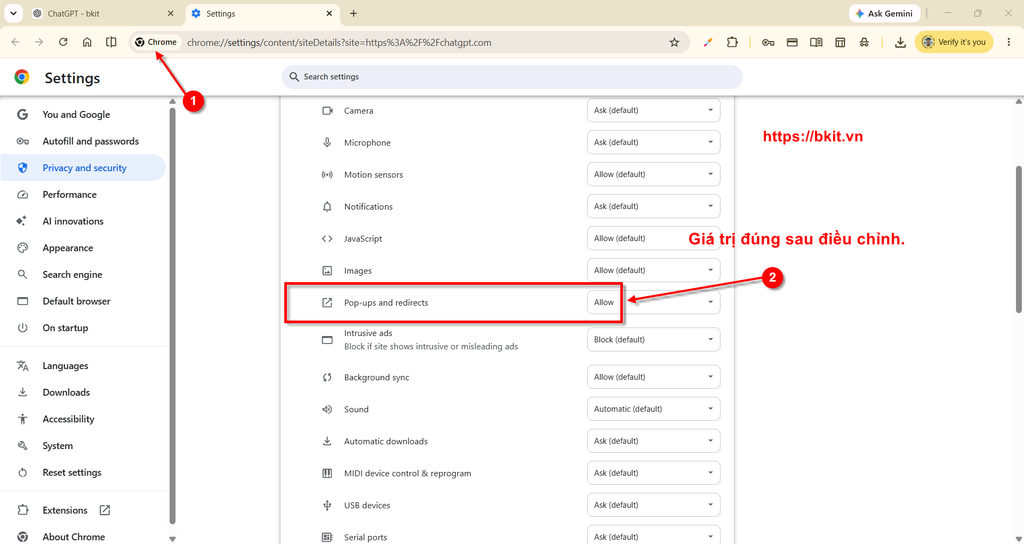The image size is (1024, 544).
Task: Open the side panel icon next to Home
Action: click(111, 42)
